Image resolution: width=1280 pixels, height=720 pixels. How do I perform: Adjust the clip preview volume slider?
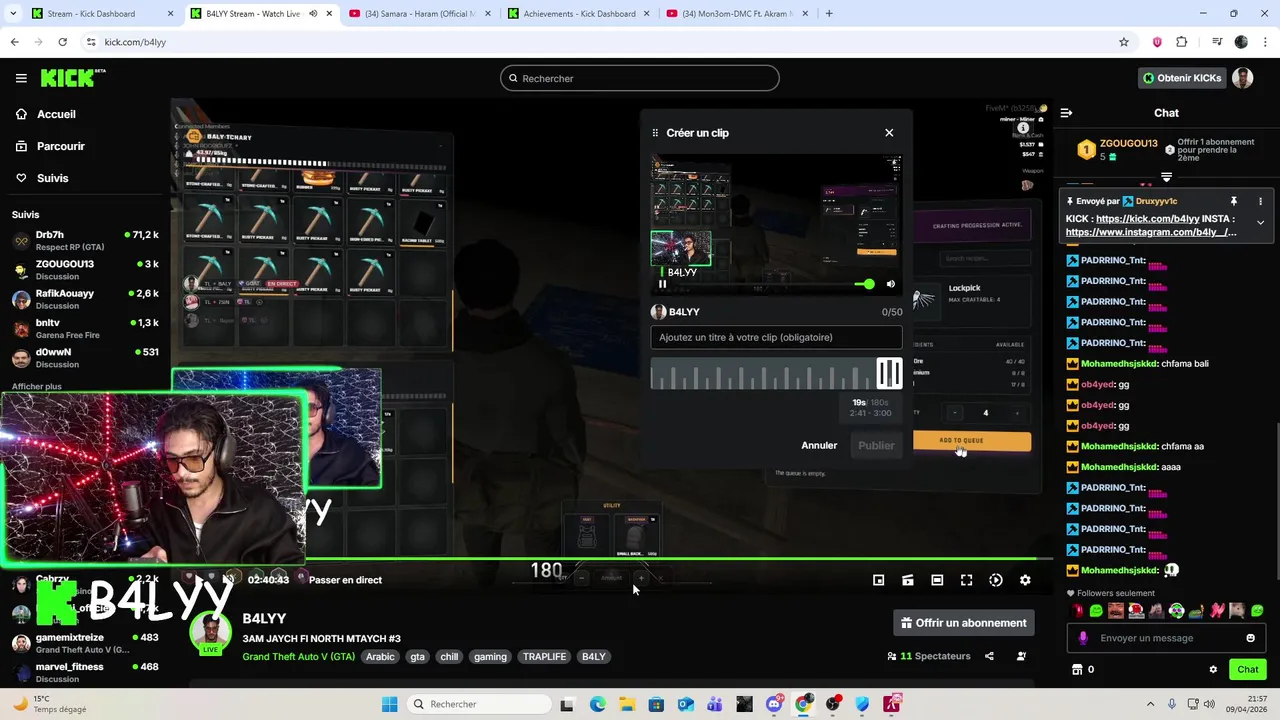click(x=865, y=284)
